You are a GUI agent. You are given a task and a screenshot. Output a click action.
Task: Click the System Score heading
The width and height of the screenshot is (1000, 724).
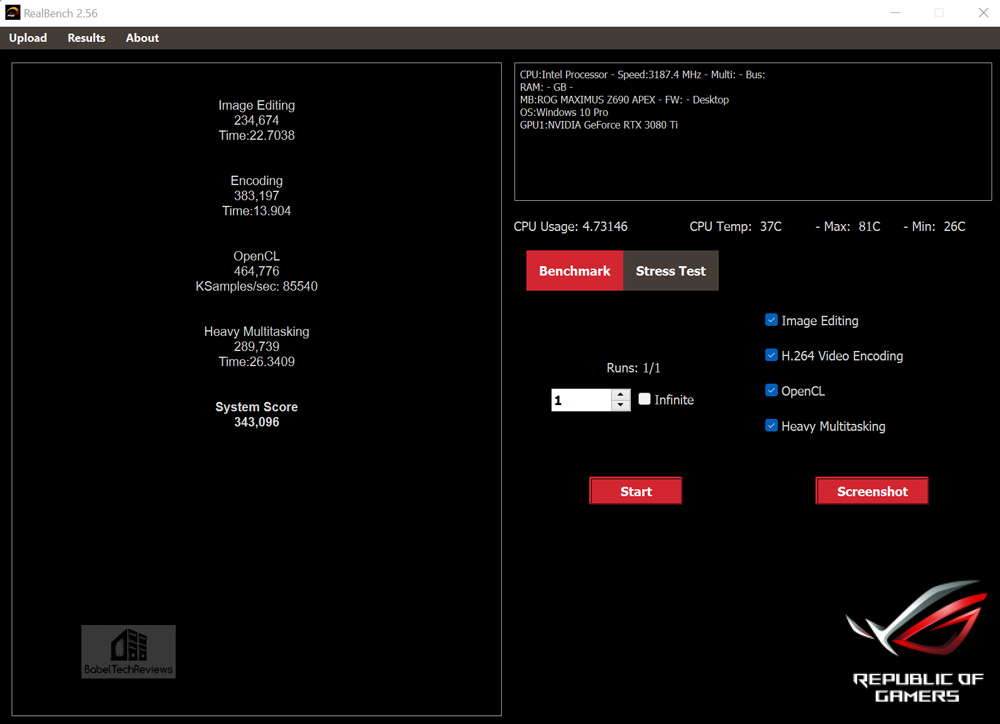coord(256,407)
